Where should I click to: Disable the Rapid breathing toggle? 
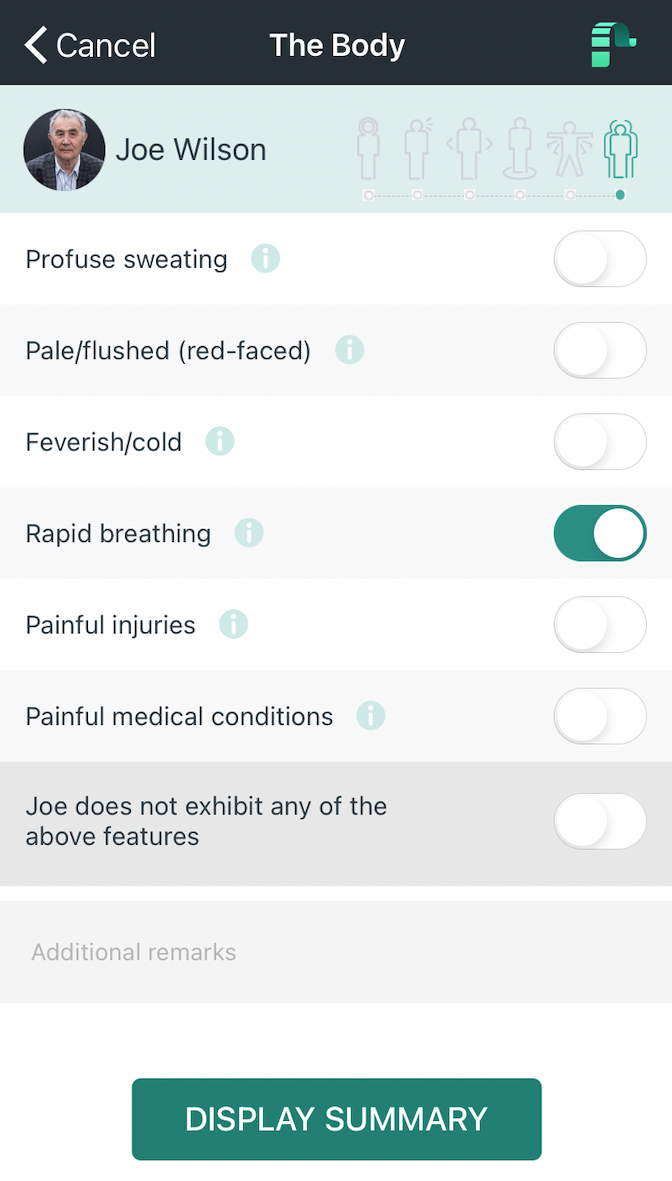600,533
